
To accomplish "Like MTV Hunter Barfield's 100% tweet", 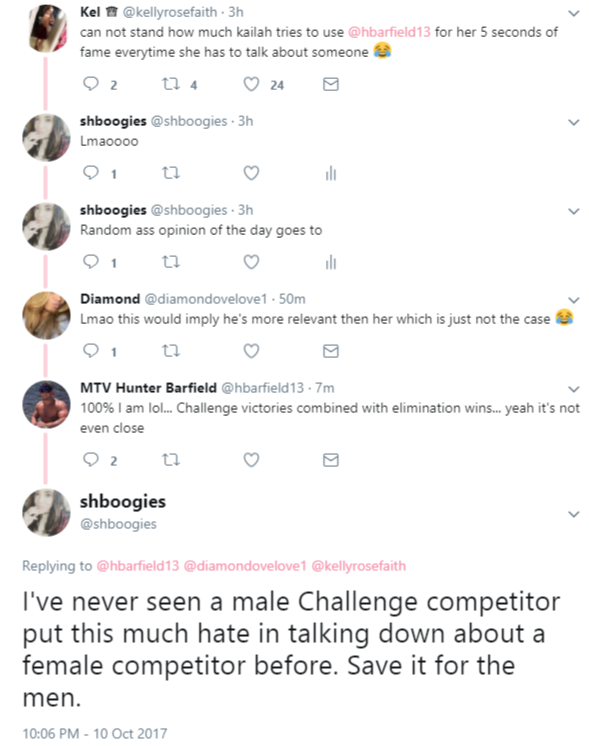I will coord(251,460).
